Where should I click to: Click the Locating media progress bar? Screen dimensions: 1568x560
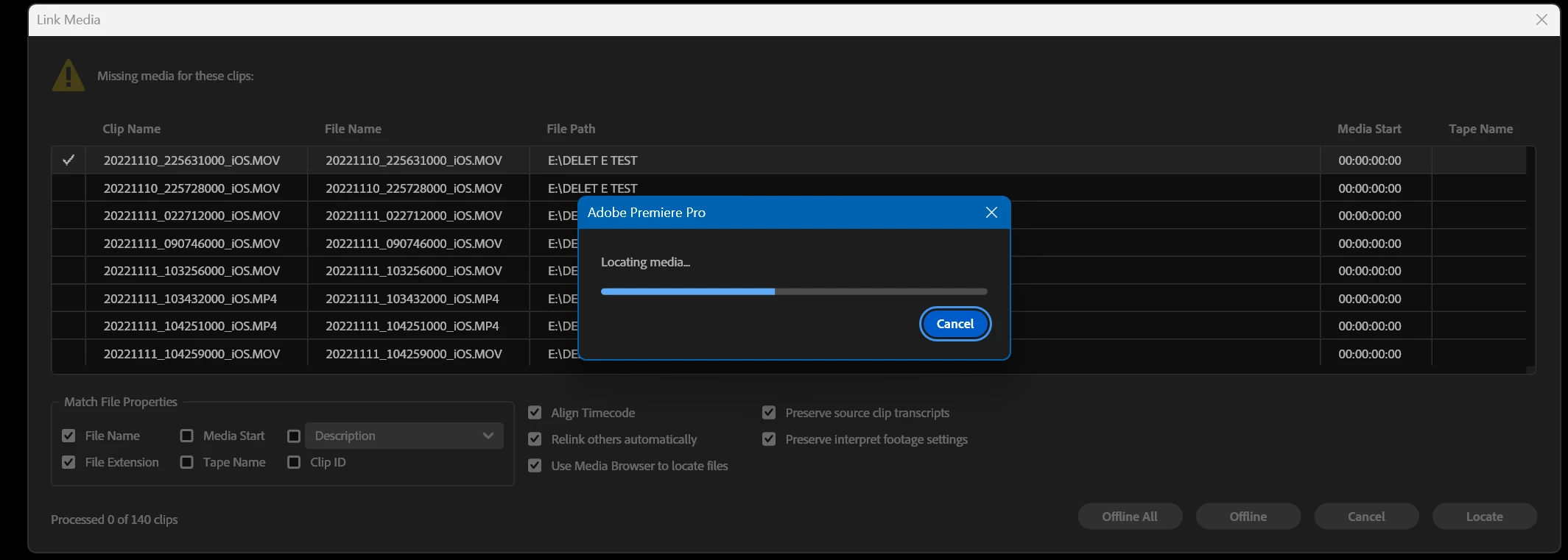pos(794,291)
